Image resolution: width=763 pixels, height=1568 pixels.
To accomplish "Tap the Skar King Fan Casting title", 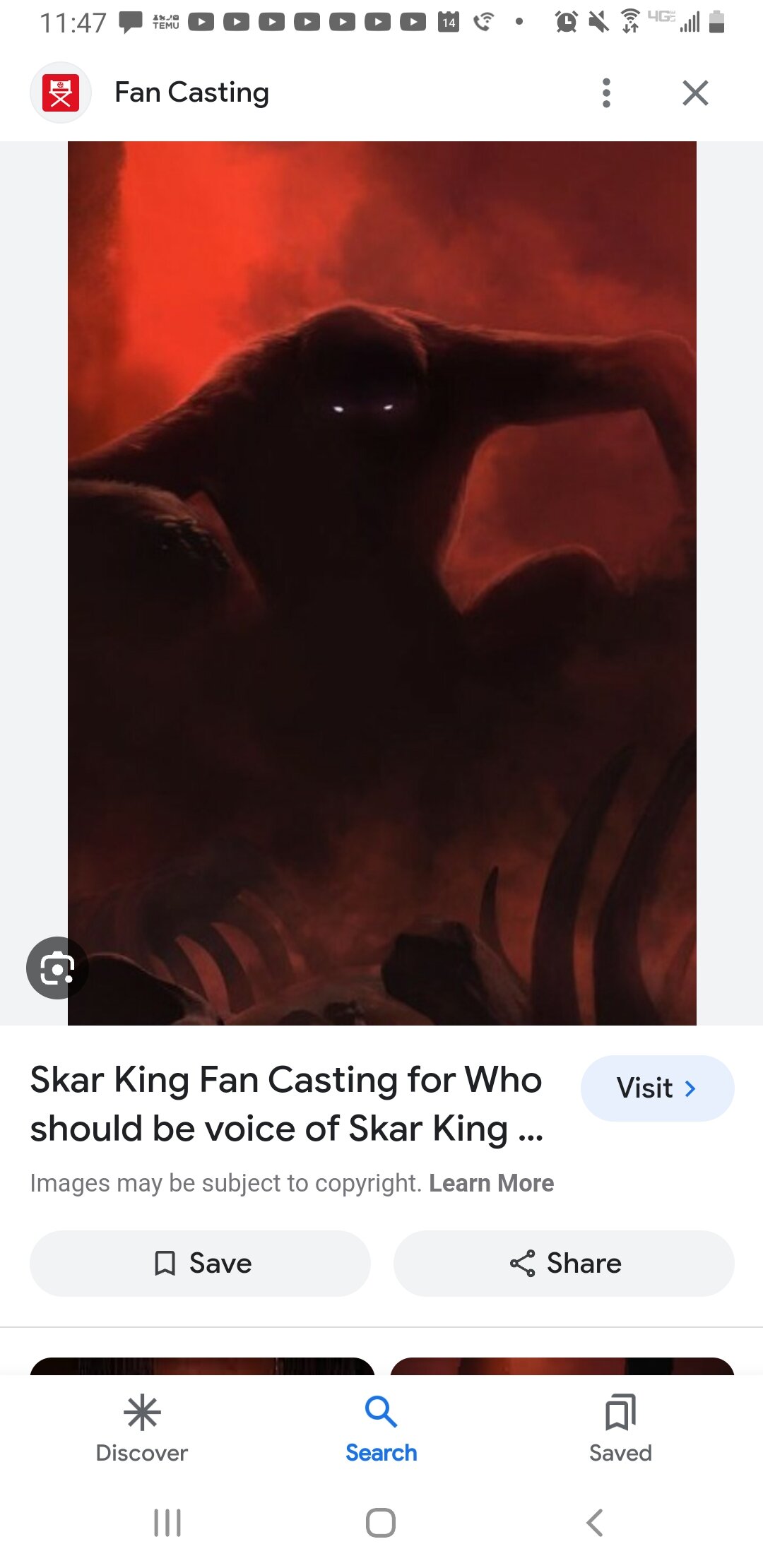I will pos(287,1104).
